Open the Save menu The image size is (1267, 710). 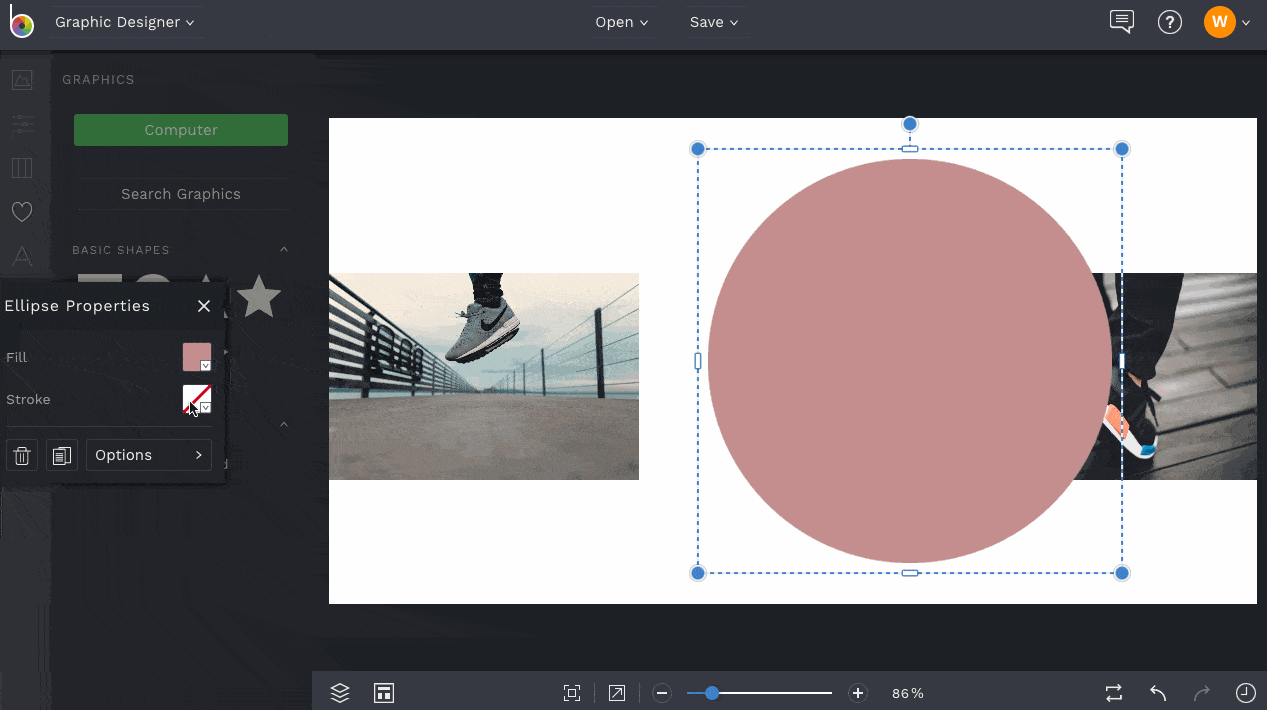pyautogui.click(x=714, y=22)
